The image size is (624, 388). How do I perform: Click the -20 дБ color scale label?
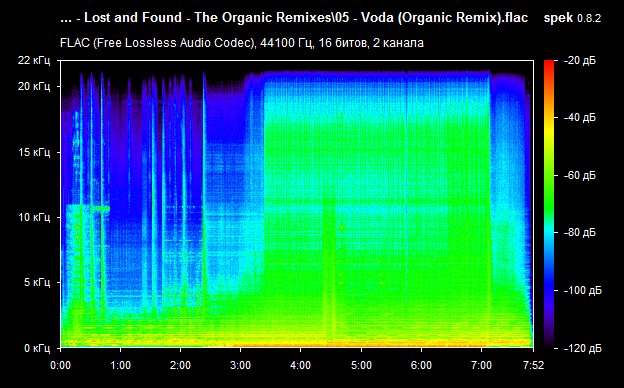tap(579, 60)
